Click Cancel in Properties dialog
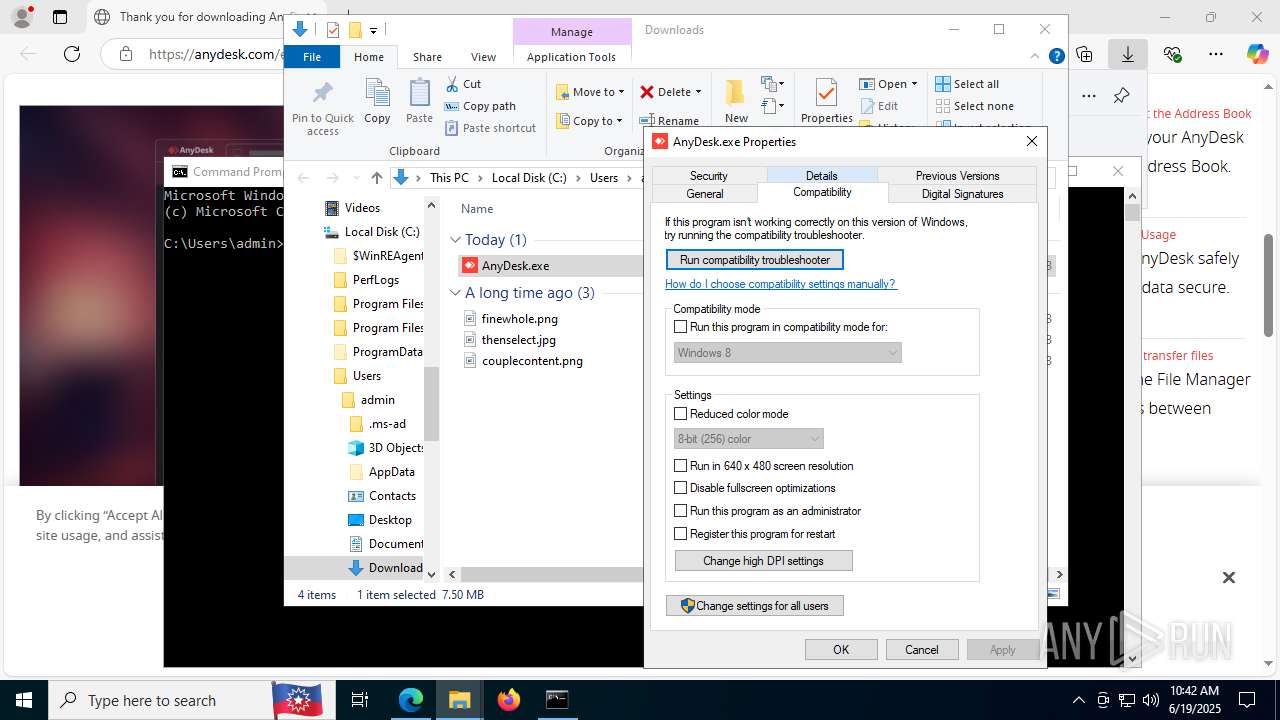This screenshot has width=1280, height=720. (x=922, y=650)
